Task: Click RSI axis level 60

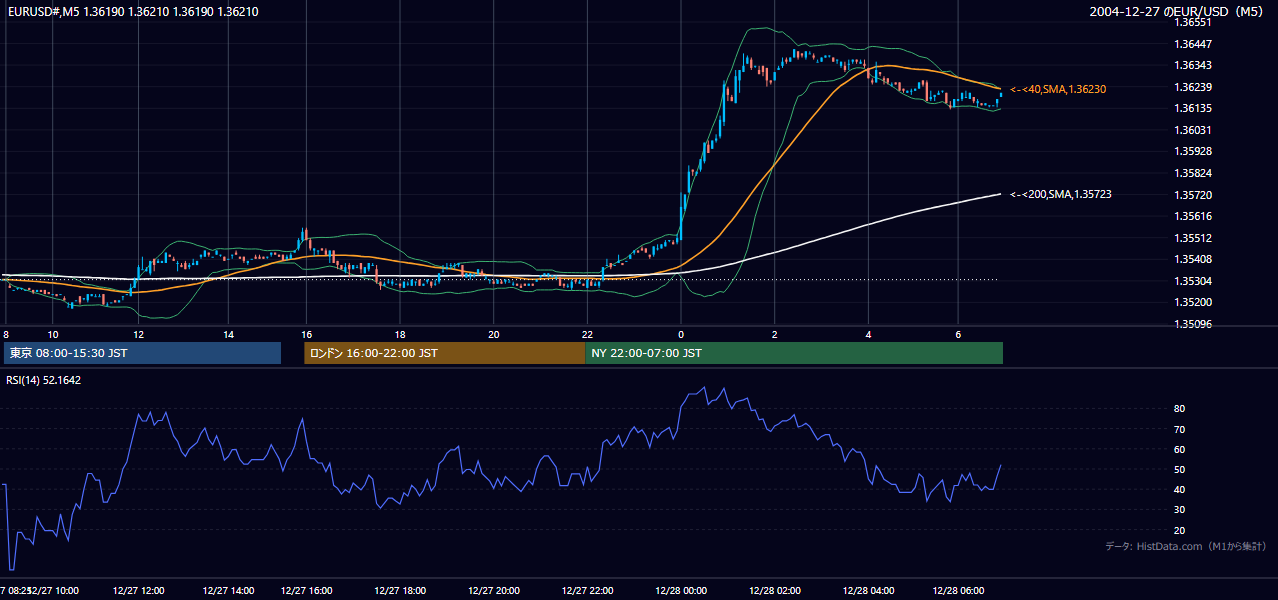Action: pos(1180,449)
